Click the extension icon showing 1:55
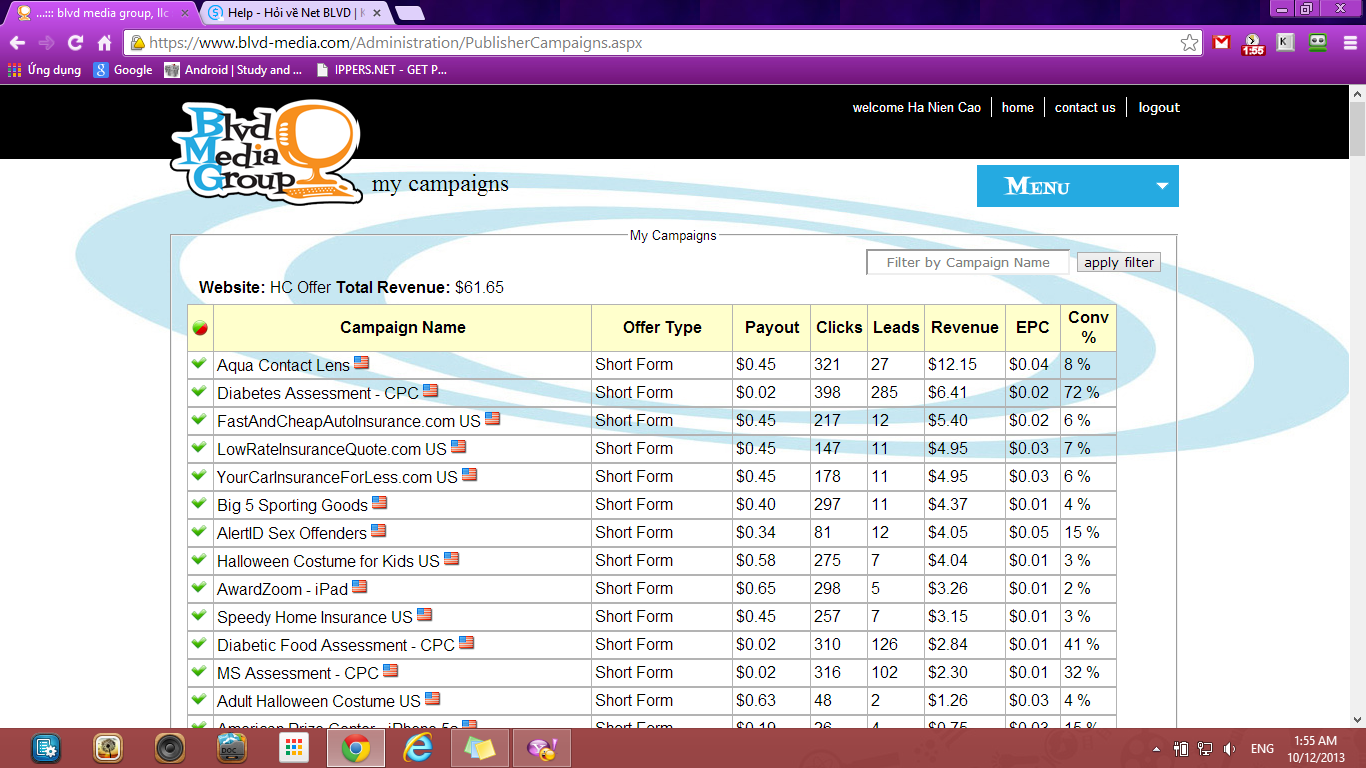The image size is (1366, 768). [x=1253, y=44]
